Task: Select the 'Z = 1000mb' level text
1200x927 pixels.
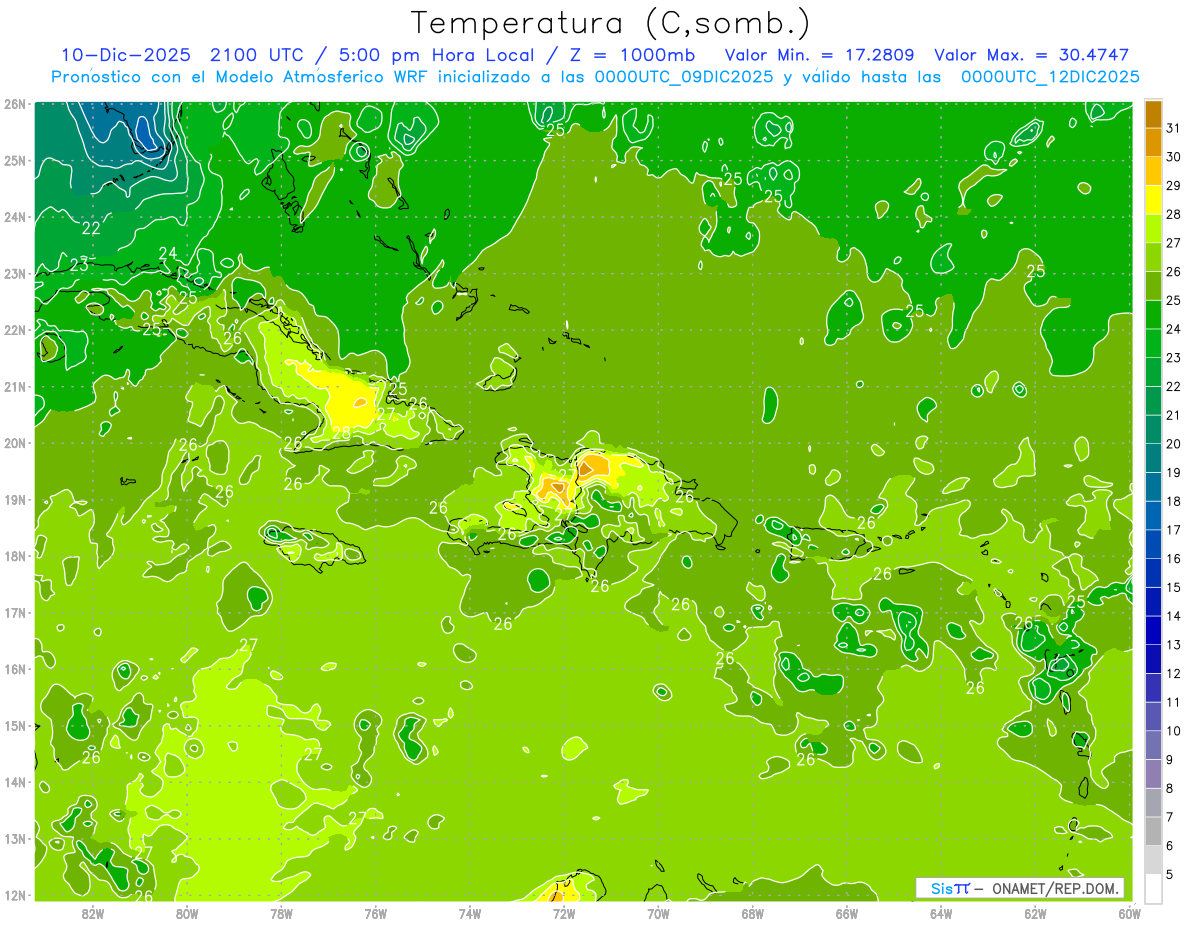Action: click(632, 55)
